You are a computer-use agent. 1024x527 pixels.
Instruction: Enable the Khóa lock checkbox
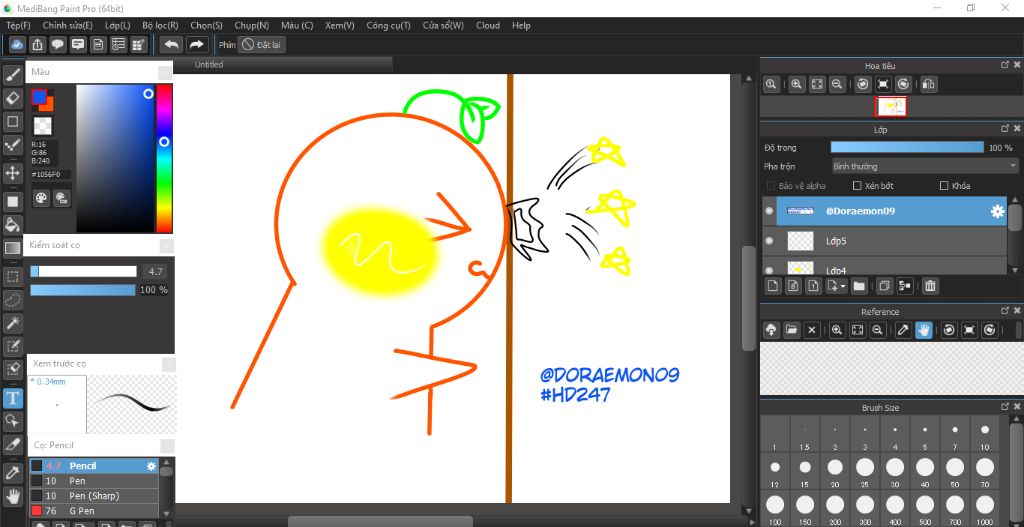tap(944, 185)
